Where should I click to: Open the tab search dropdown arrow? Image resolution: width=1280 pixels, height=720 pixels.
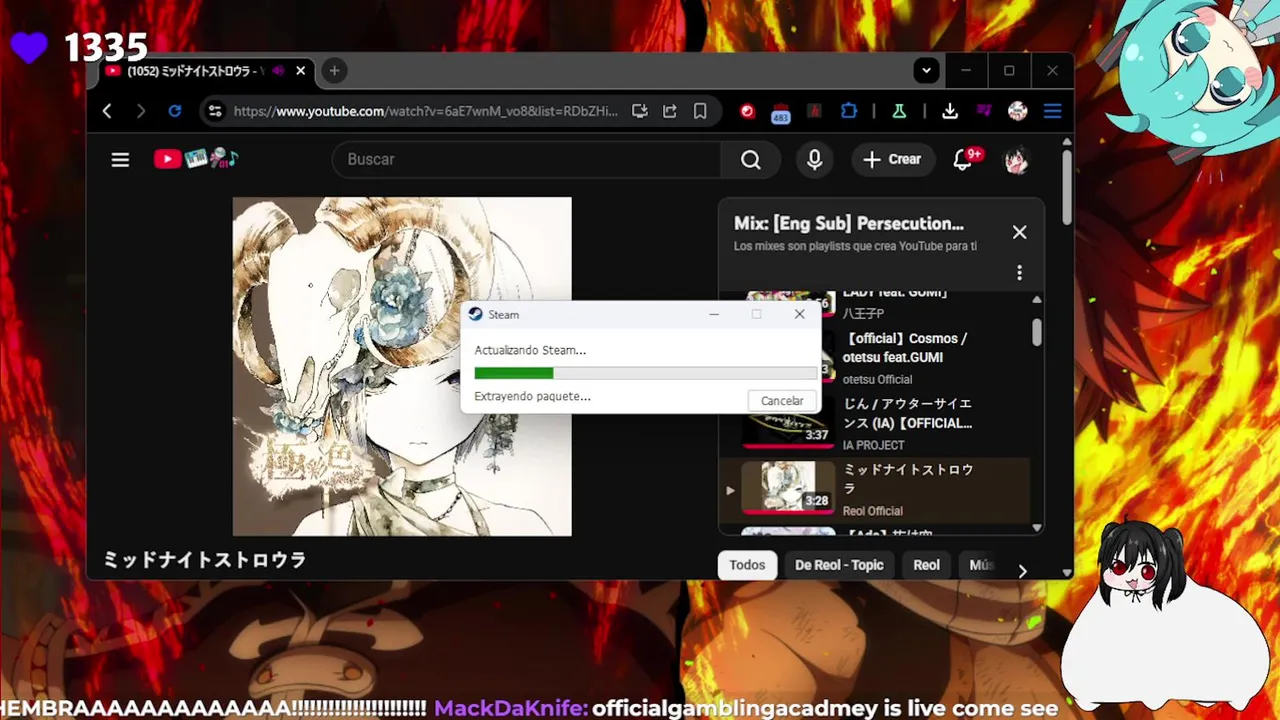(x=926, y=71)
